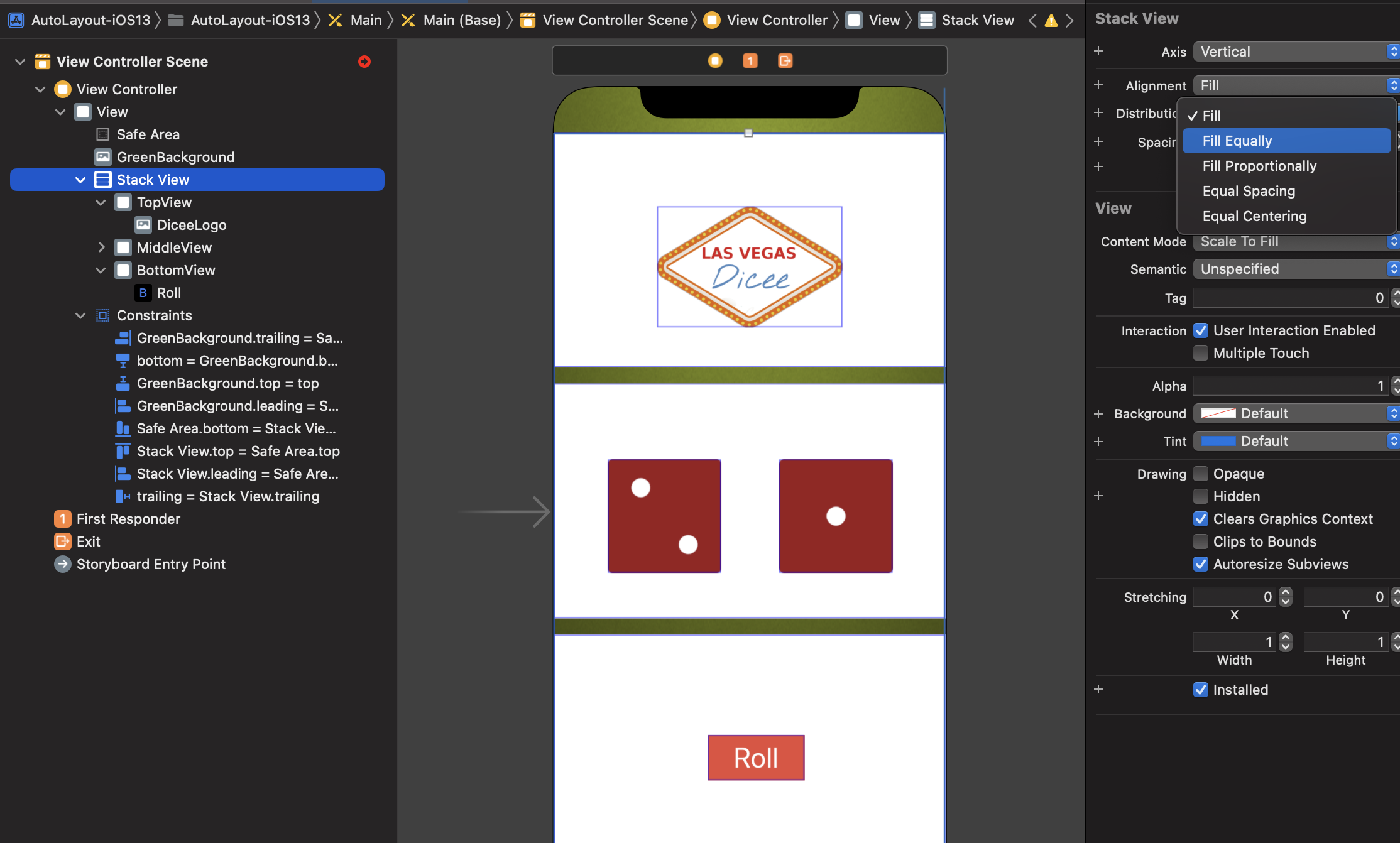Click the orange First Responder icon above canvas
The image size is (1400, 843).
point(750,61)
